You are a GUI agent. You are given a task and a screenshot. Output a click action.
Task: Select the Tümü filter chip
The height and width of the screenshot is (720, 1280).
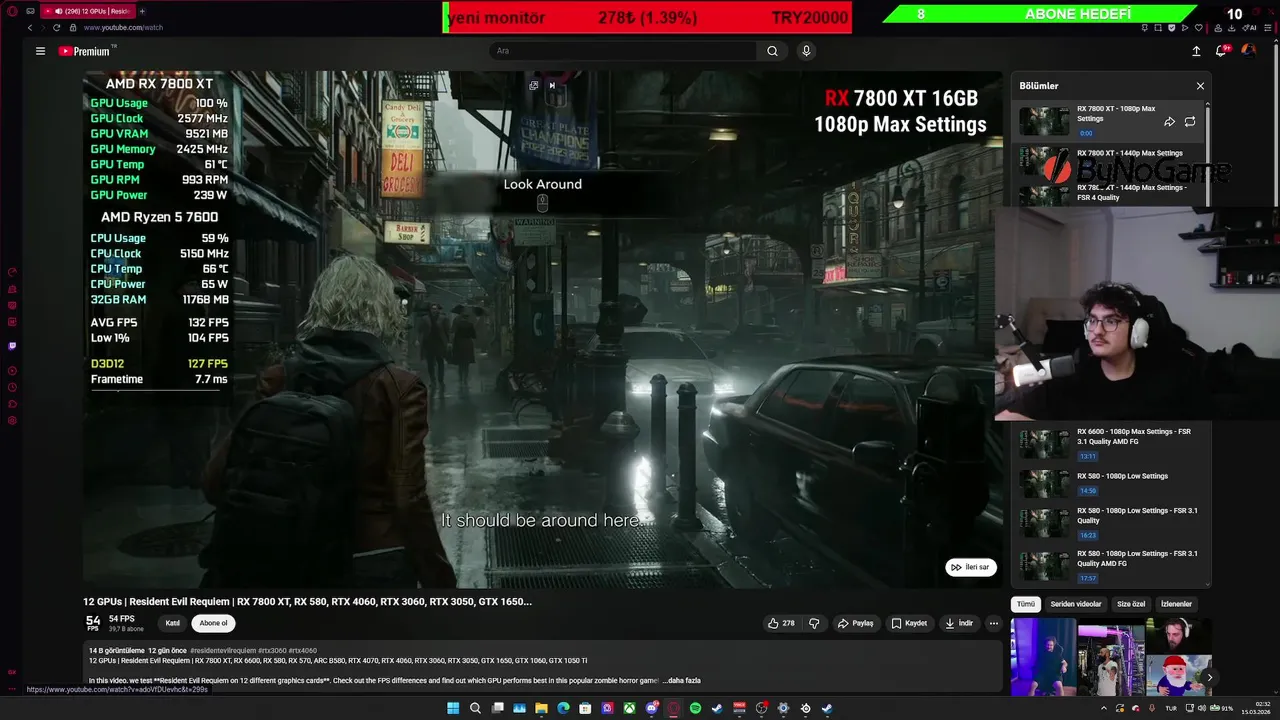point(1026,604)
